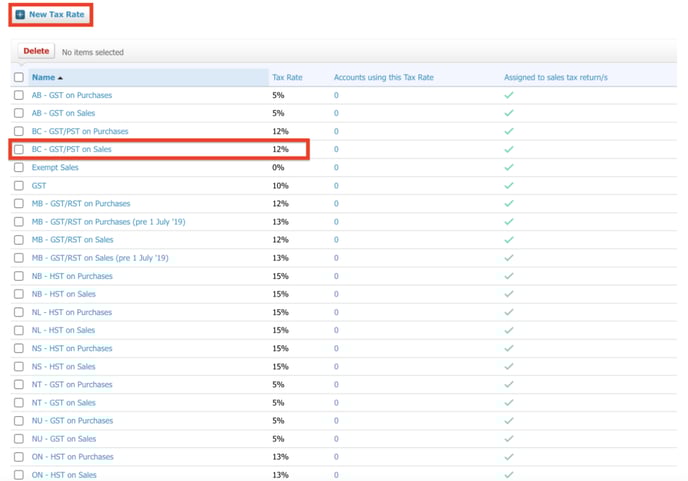The height and width of the screenshot is (481, 688).
Task: Tick the checkbox next to the GST row
Action: point(19,186)
